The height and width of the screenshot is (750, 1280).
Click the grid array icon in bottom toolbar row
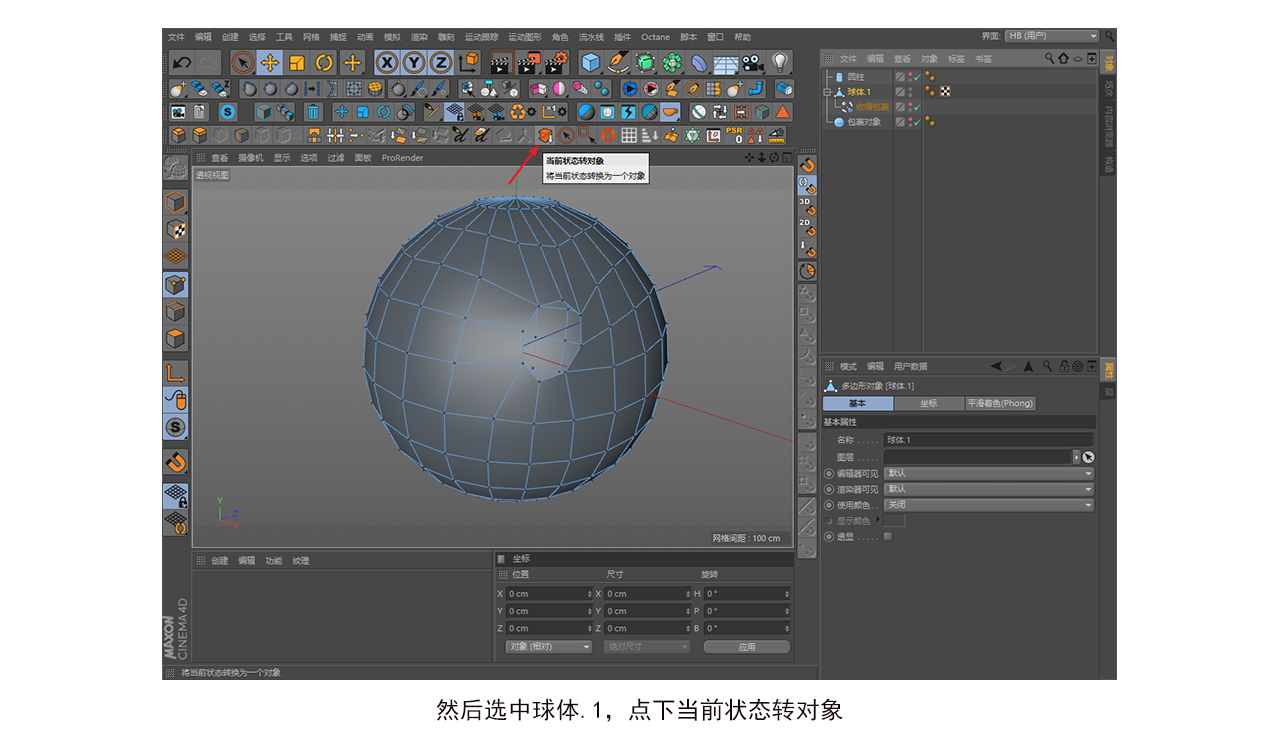point(629,135)
